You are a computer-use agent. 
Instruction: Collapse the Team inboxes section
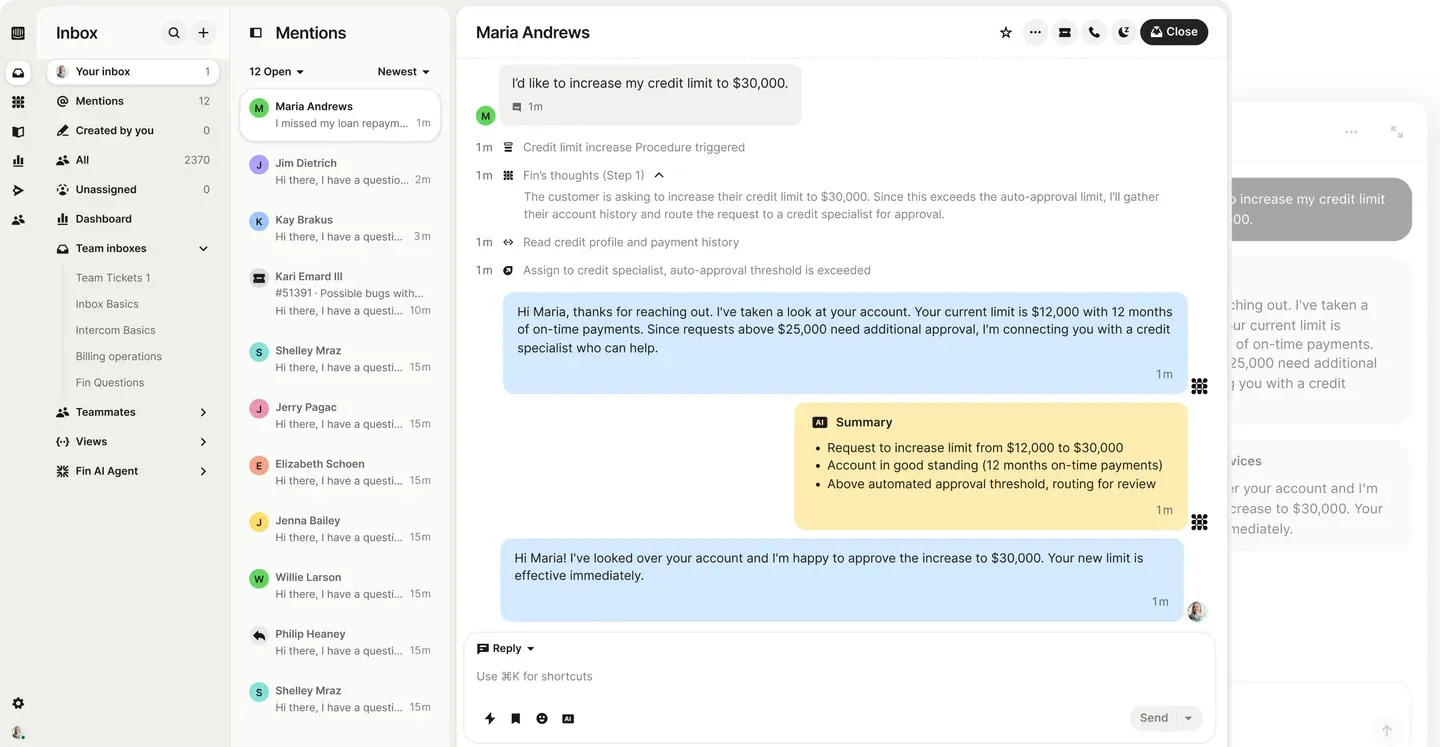(204, 249)
